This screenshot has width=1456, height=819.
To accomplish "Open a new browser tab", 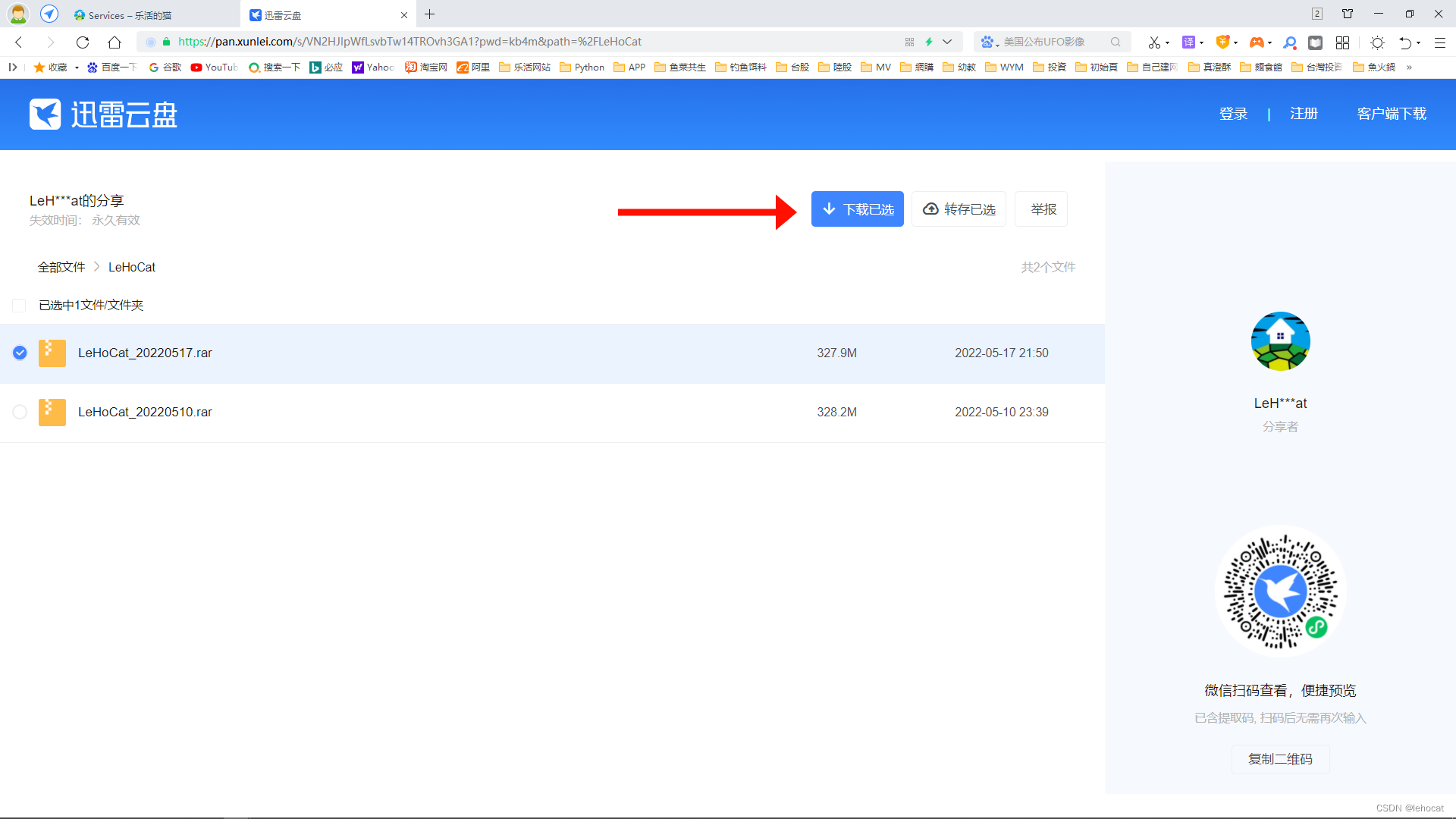I will (430, 14).
